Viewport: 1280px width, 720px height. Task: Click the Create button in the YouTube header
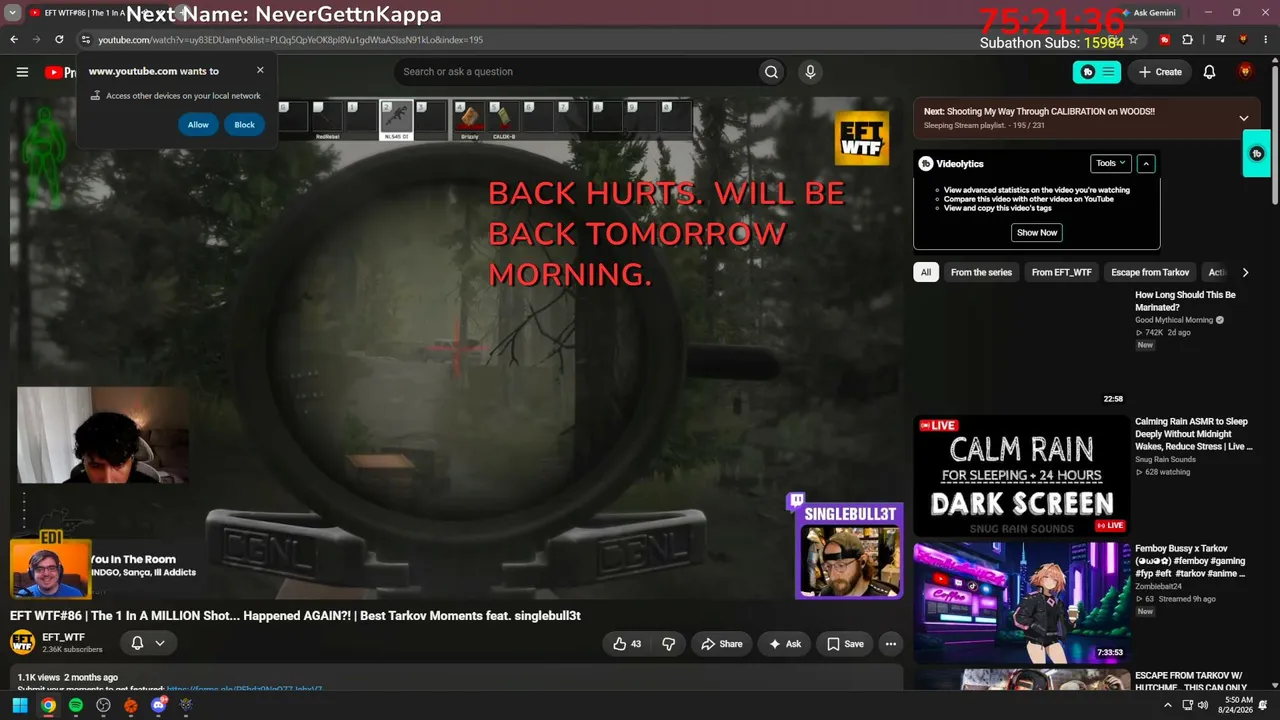click(1160, 72)
